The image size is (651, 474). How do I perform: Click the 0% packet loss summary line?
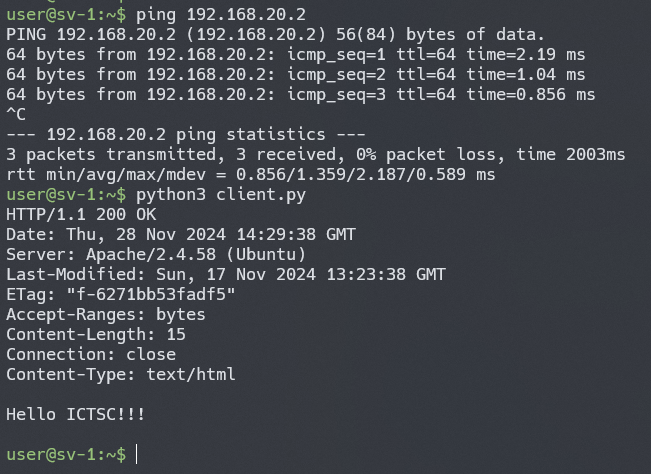click(x=315, y=154)
